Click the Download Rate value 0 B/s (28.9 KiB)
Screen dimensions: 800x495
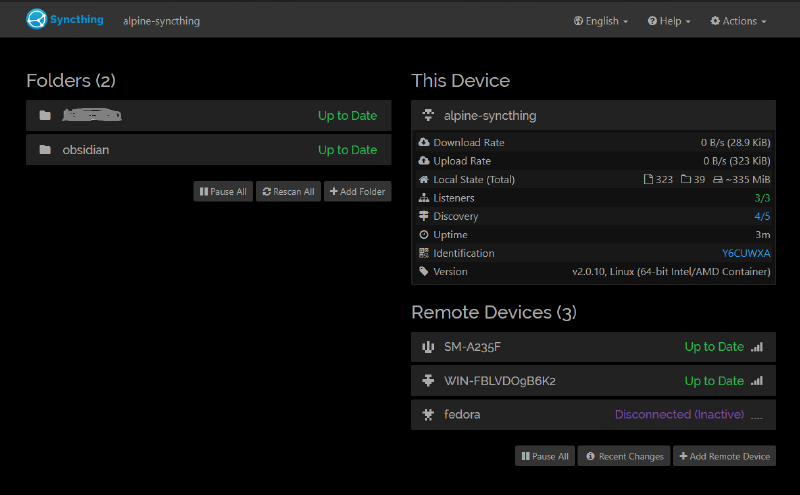[735, 142]
